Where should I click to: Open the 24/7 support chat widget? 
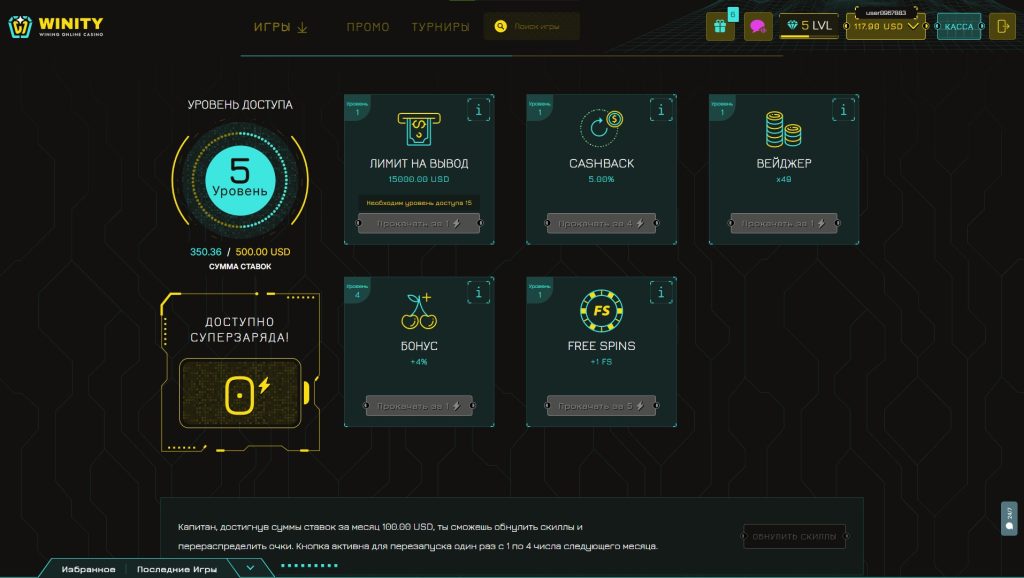click(1009, 519)
